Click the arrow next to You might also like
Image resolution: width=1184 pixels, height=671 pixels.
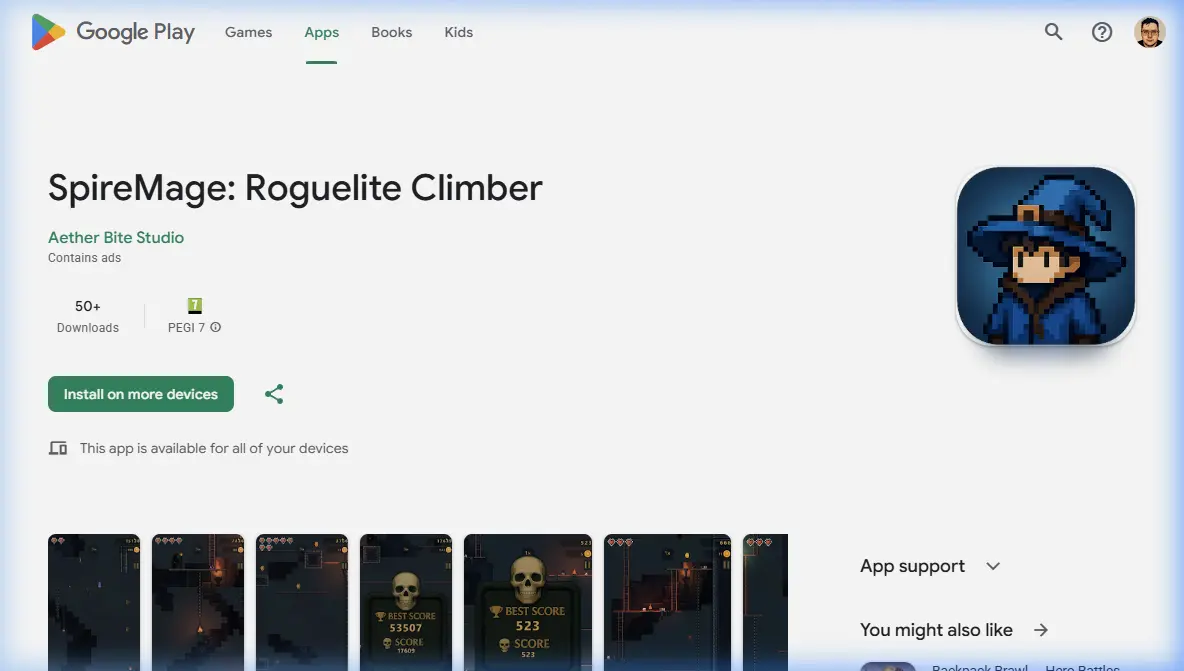[1041, 629]
